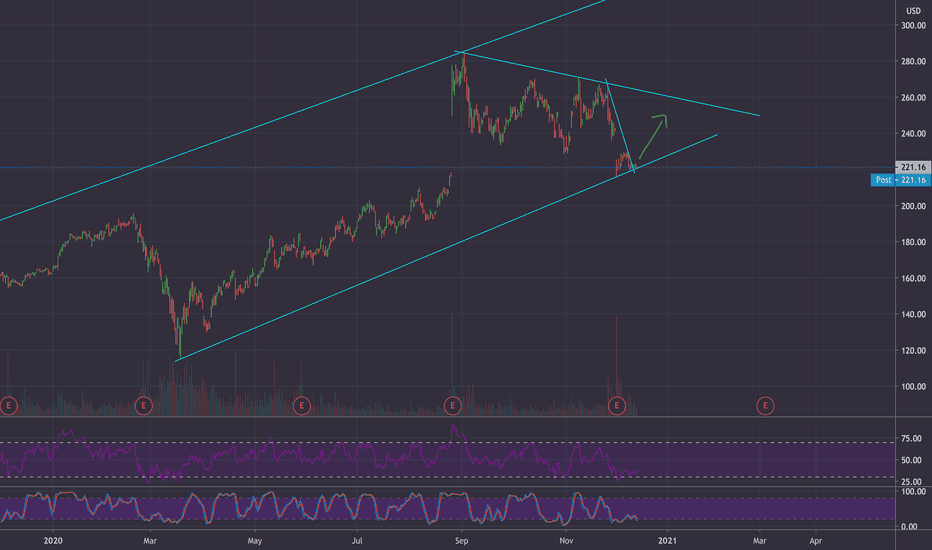
Task: Click the 25.00 level on the RSI scale
Action: tap(911, 482)
